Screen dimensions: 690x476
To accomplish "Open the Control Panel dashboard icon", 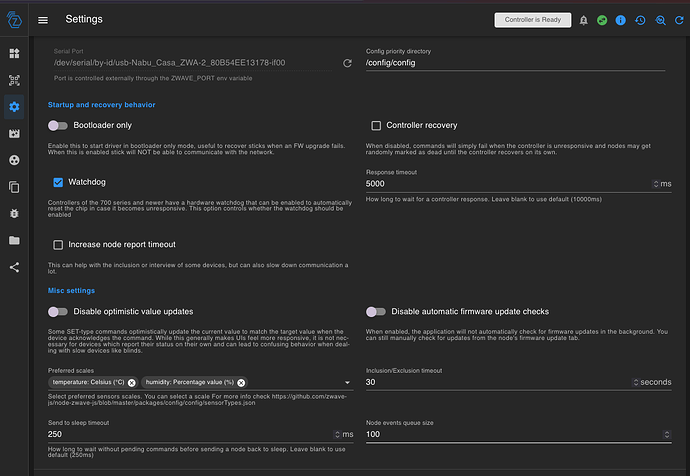I will (14, 53).
